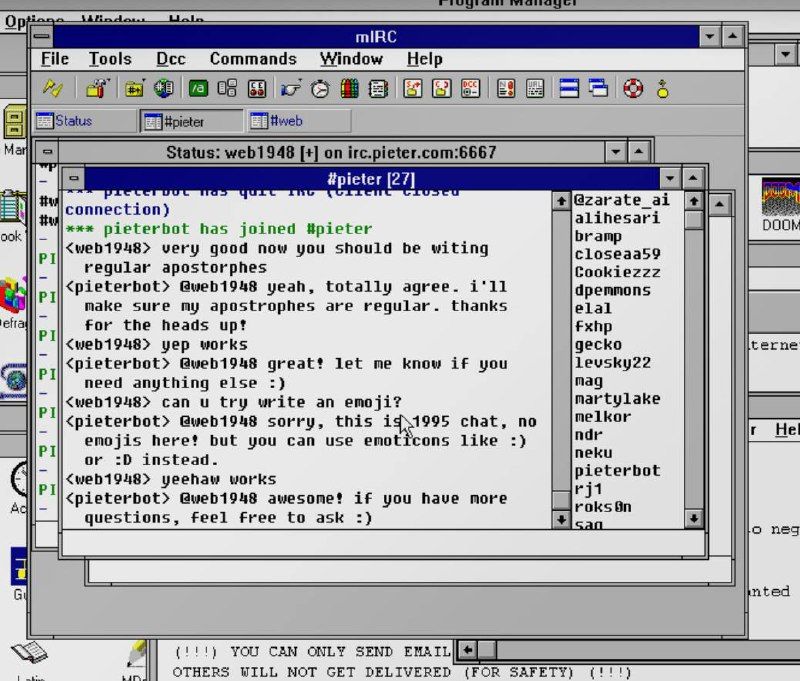The width and height of the screenshot is (800, 681).
Task: Click the About mIRC yellow figure icon
Action: point(663,89)
